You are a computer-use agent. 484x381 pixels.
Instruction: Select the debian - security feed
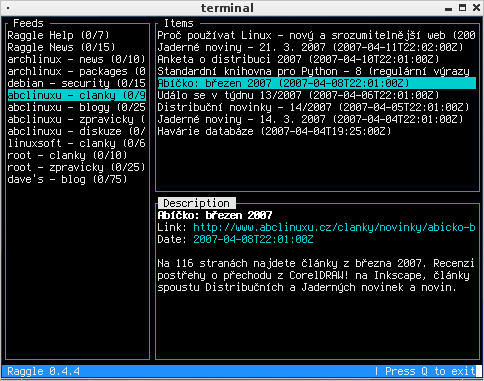[76, 83]
